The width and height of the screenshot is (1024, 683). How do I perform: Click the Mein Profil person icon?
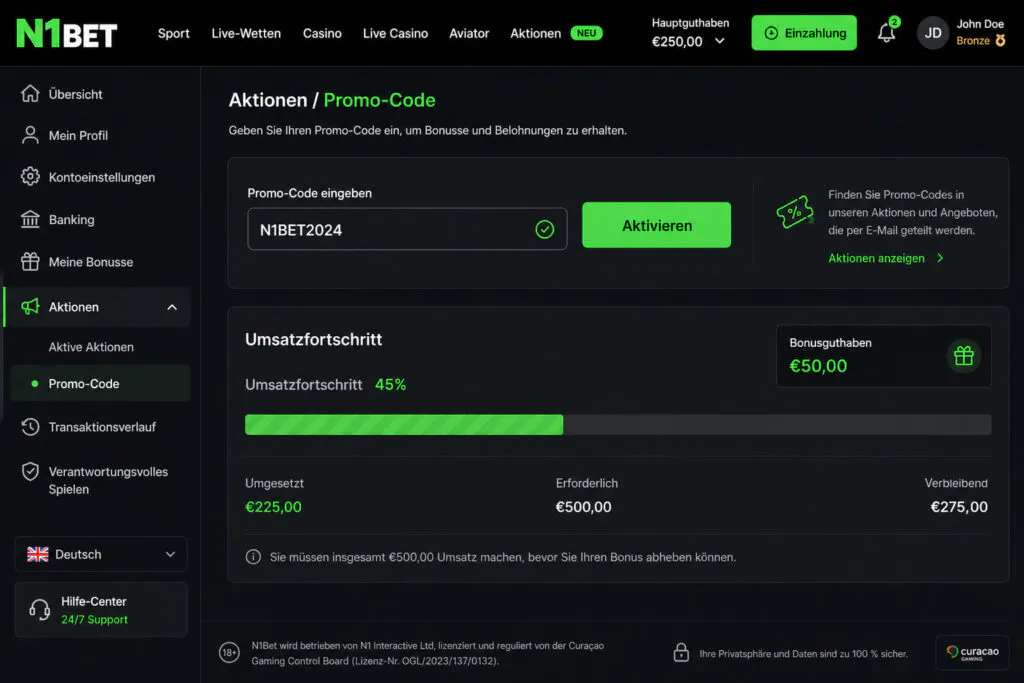pyautogui.click(x=30, y=135)
